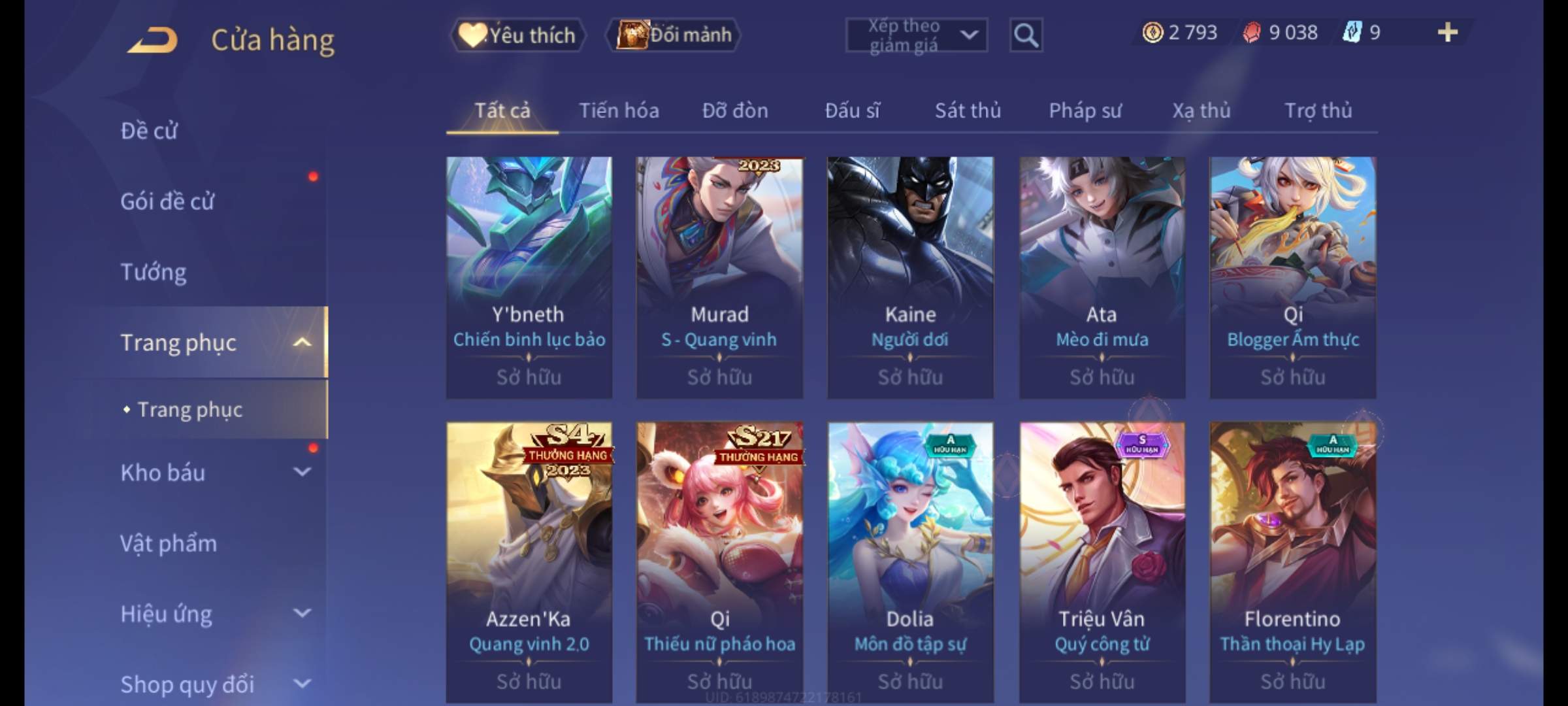This screenshot has width=1568, height=706.
Task: Switch to the Sát thủ tab
Action: pyautogui.click(x=968, y=110)
